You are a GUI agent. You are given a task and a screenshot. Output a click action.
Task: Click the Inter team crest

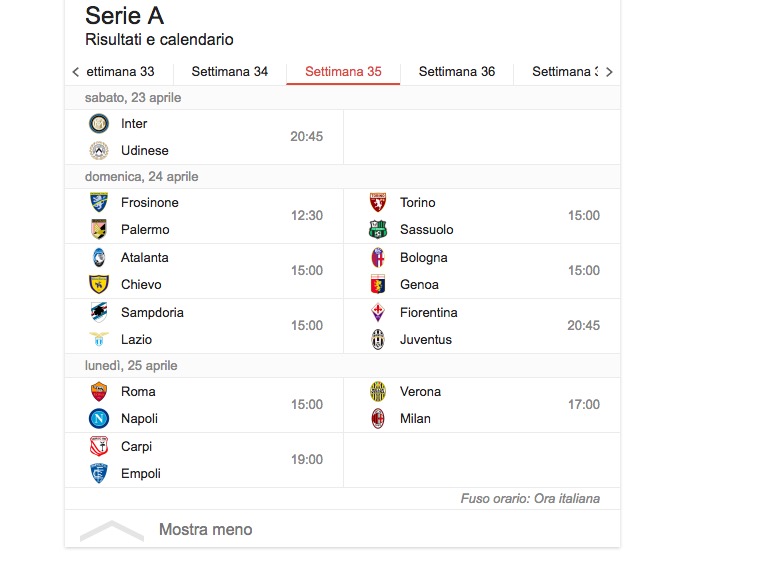tap(98, 124)
